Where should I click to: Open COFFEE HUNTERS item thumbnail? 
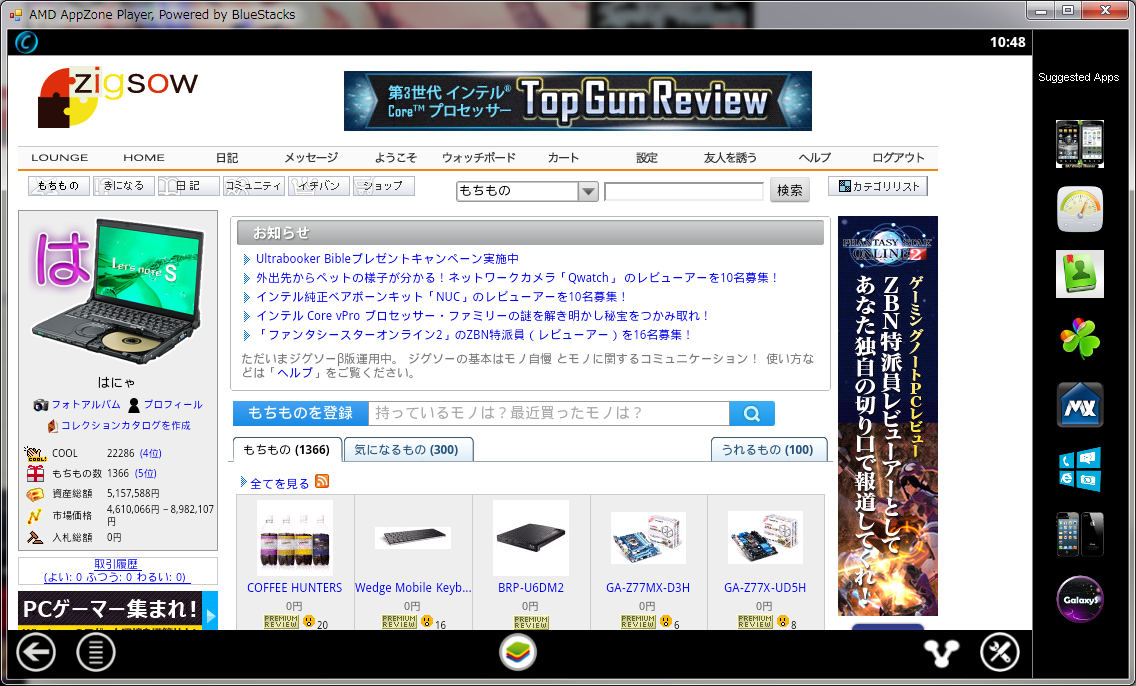[x=294, y=538]
